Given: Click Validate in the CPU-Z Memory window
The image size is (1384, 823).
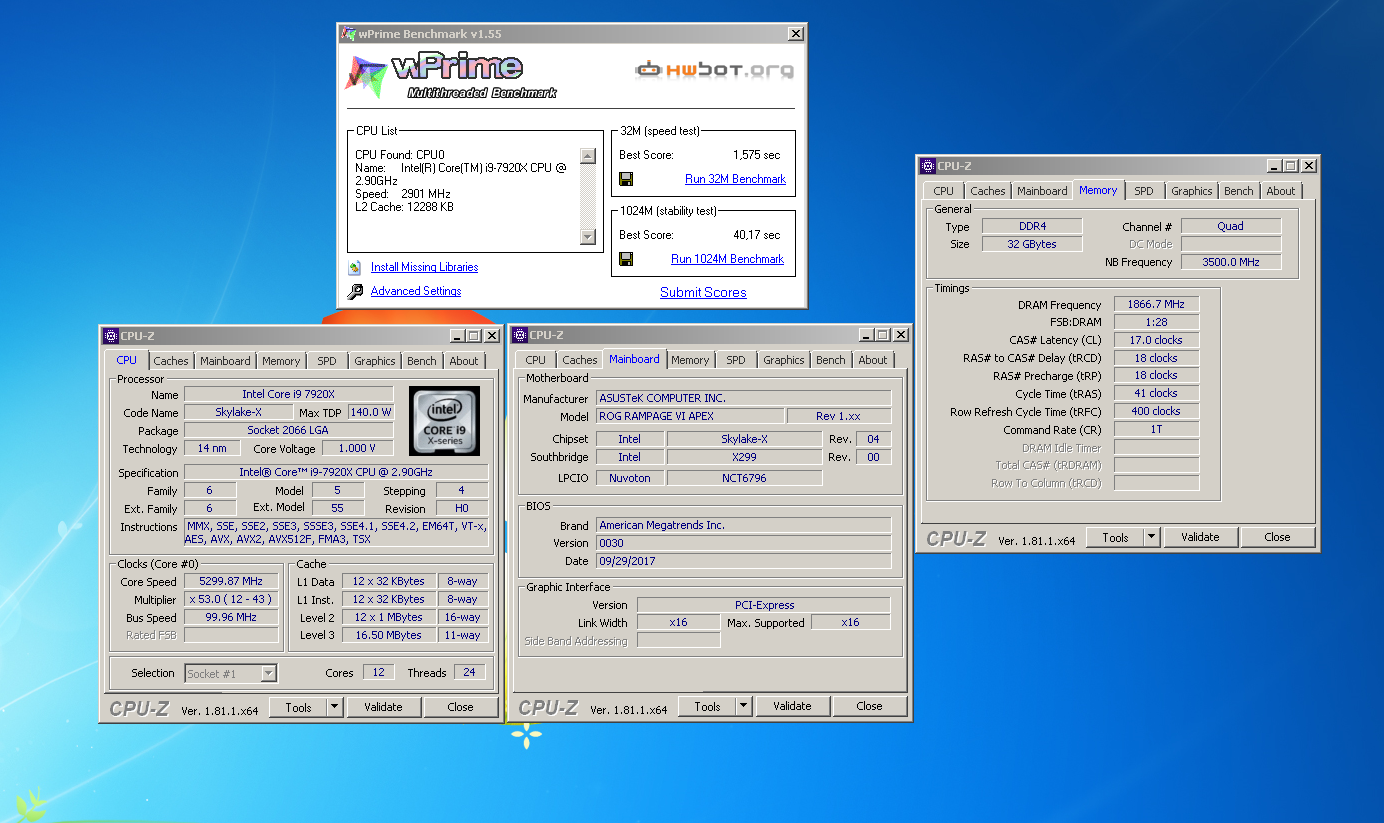Looking at the screenshot, I should coord(1200,537).
